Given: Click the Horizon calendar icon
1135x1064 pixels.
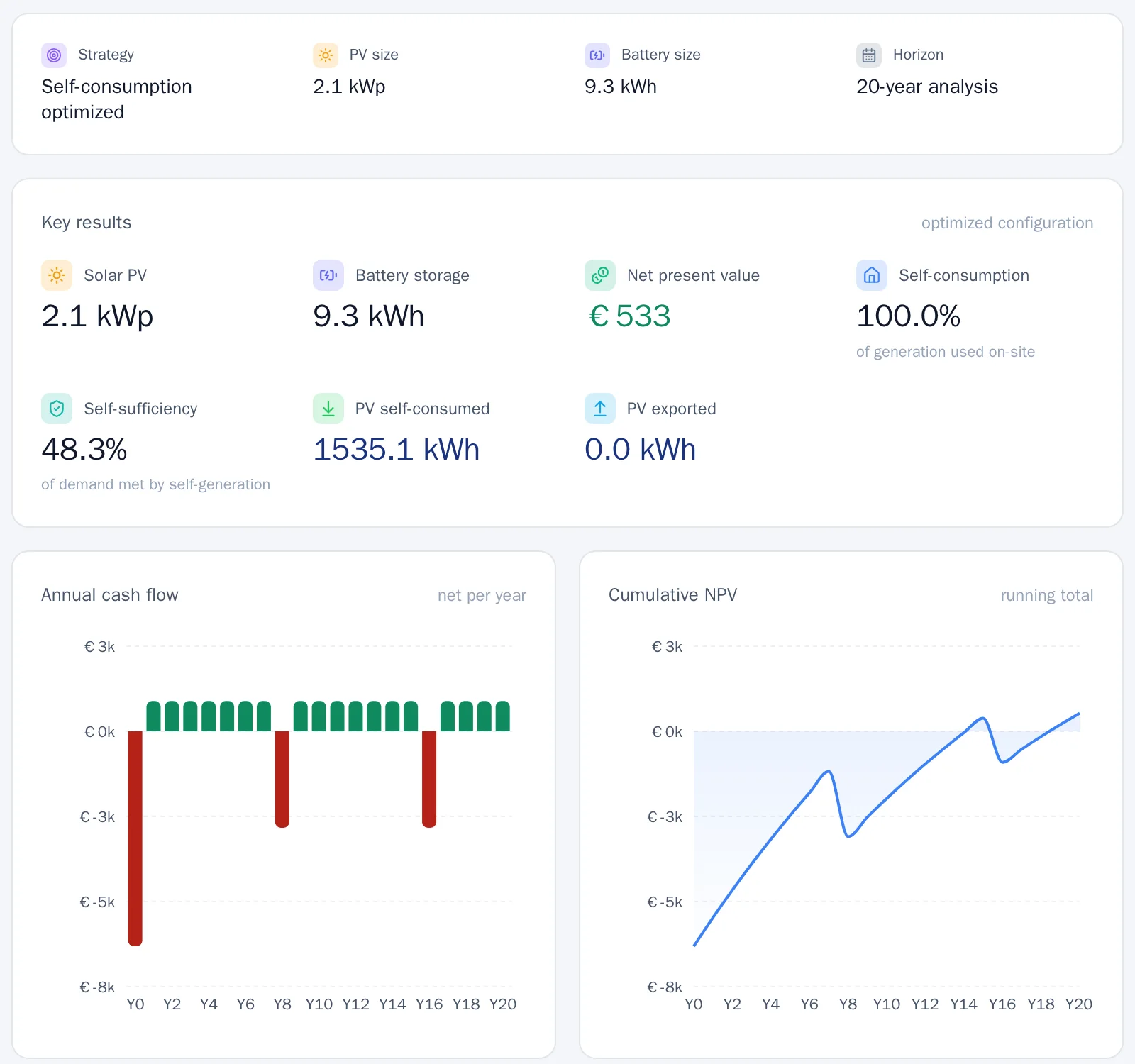Looking at the screenshot, I should tap(869, 55).
